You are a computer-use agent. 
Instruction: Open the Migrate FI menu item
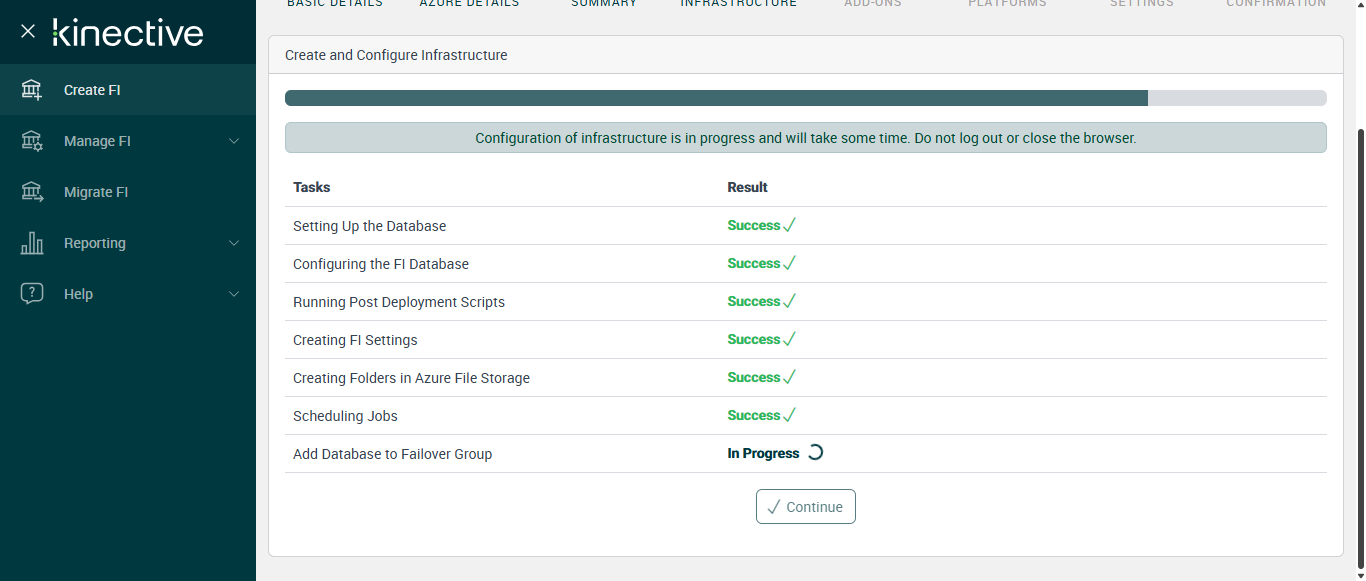point(96,192)
